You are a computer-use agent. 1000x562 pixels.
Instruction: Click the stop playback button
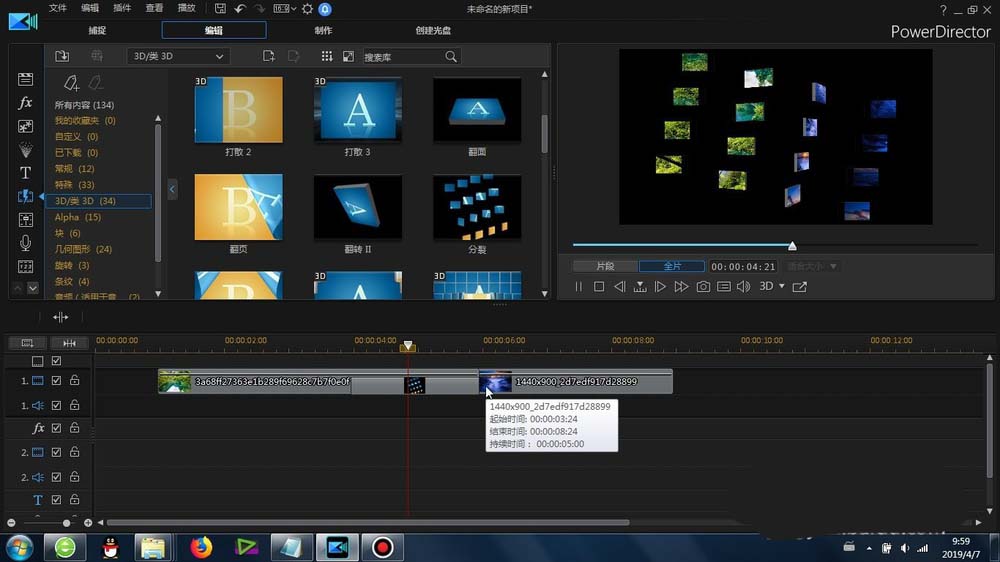click(x=599, y=286)
